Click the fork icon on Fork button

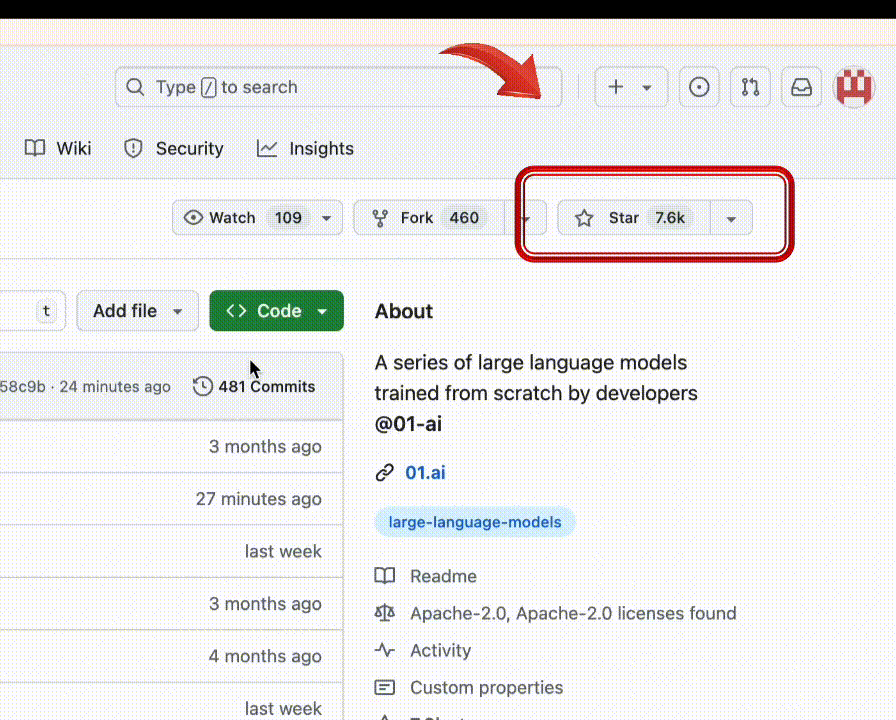pyautogui.click(x=380, y=218)
